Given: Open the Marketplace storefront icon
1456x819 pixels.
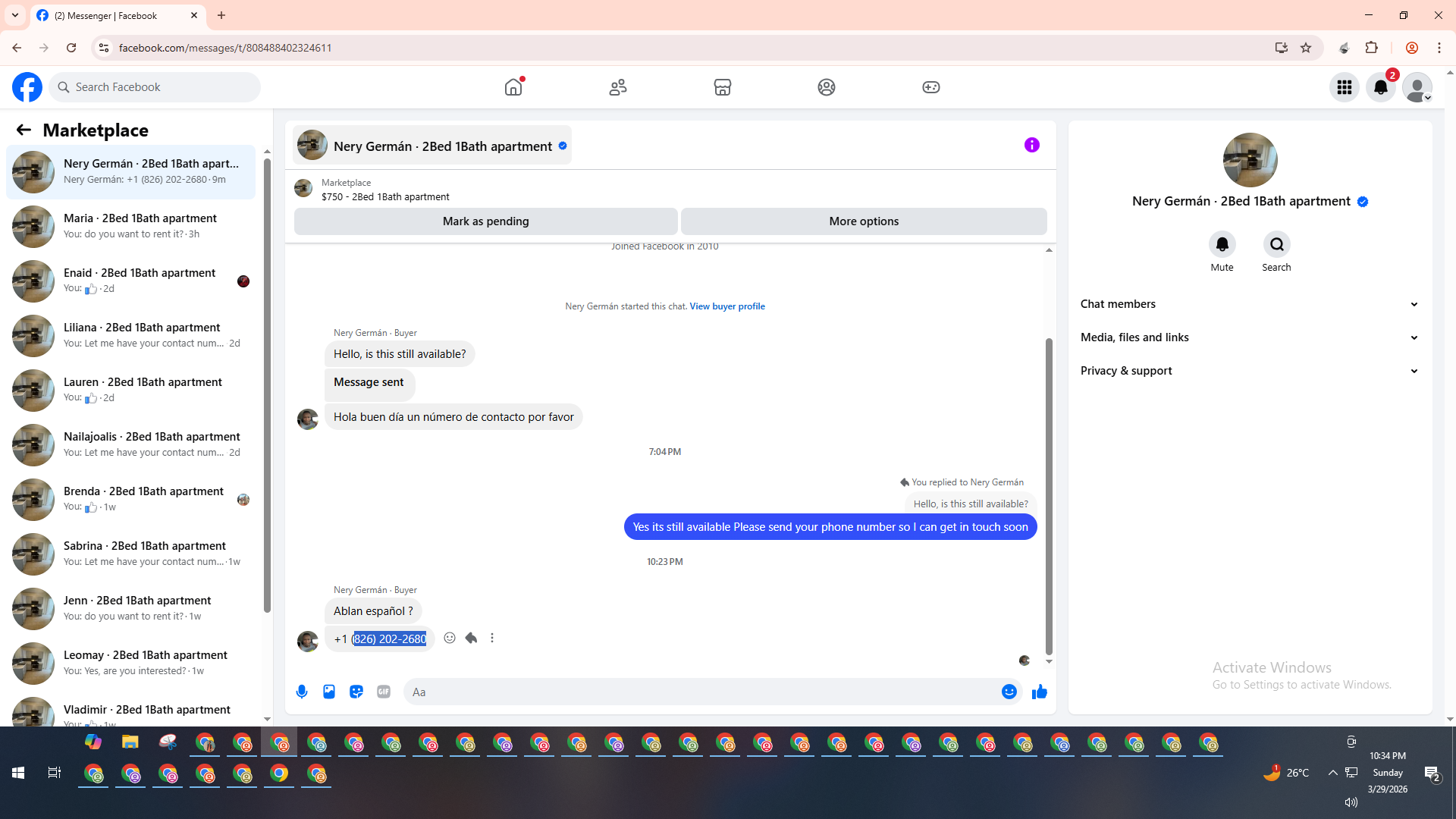Looking at the screenshot, I should pyautogui.click(x=723, y=87).
